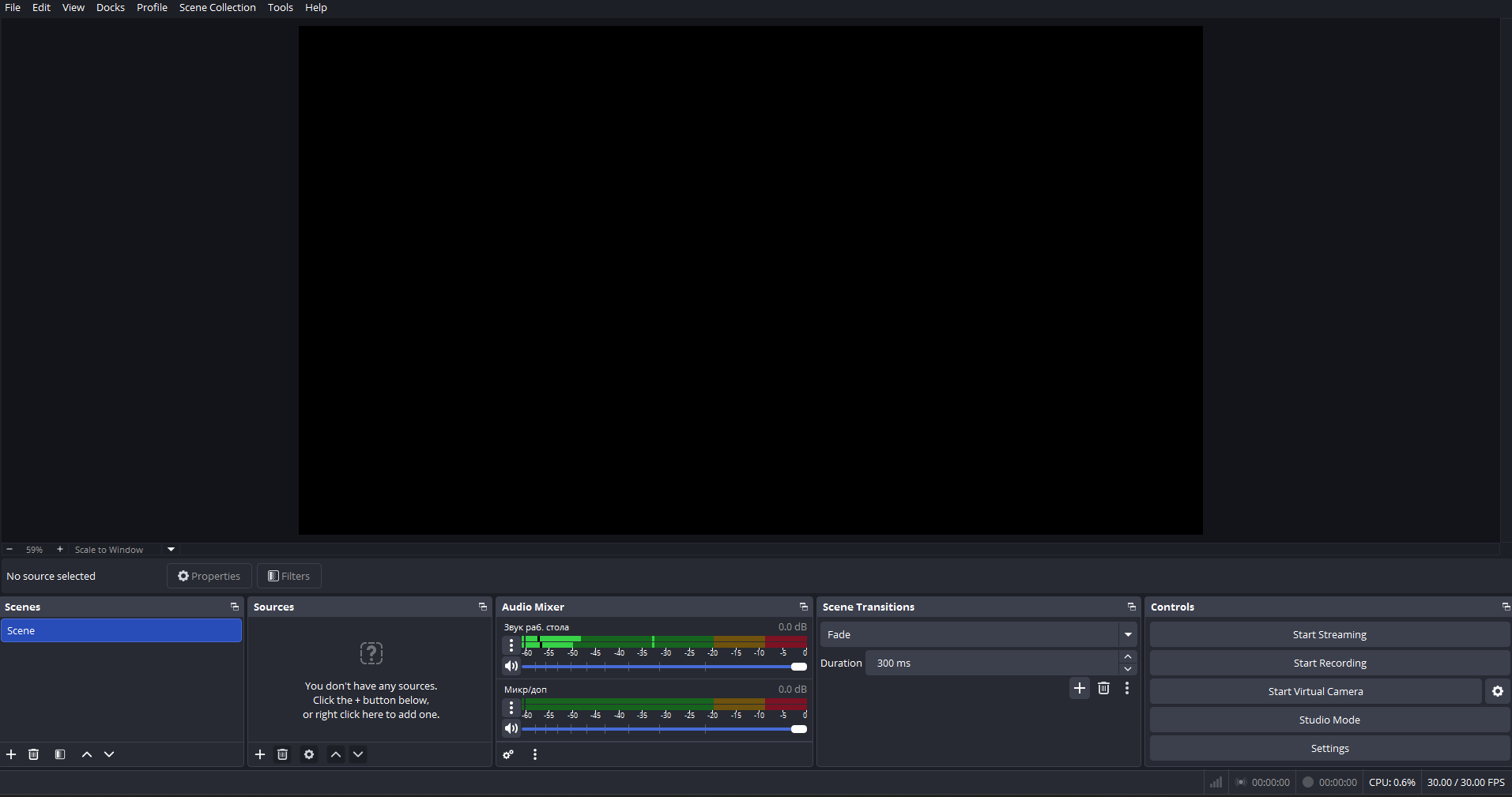Click Start Streaming button
This screenshot has height=797, width=1512.
[1329, 634]
